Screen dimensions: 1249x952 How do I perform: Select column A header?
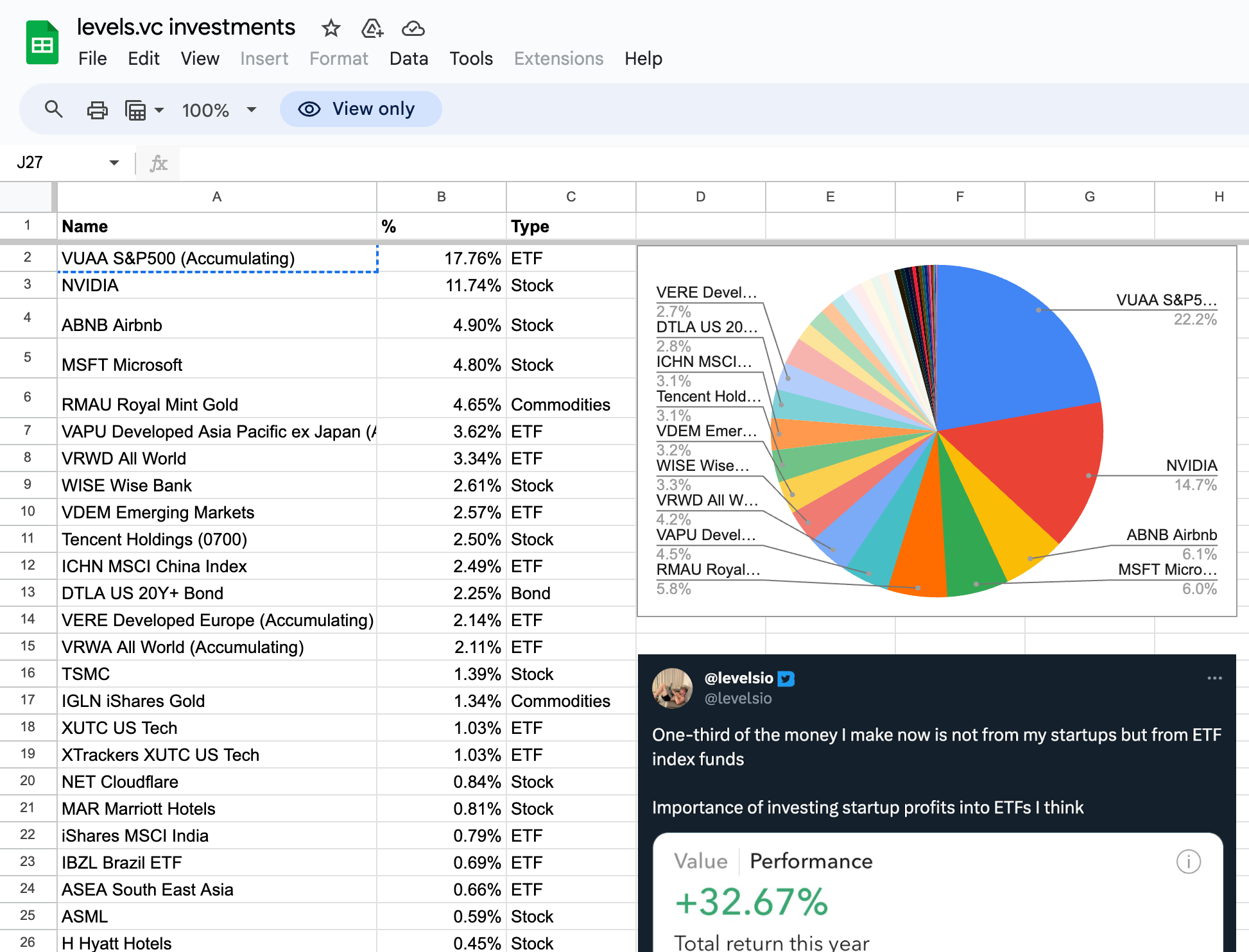tap(217, 197)
